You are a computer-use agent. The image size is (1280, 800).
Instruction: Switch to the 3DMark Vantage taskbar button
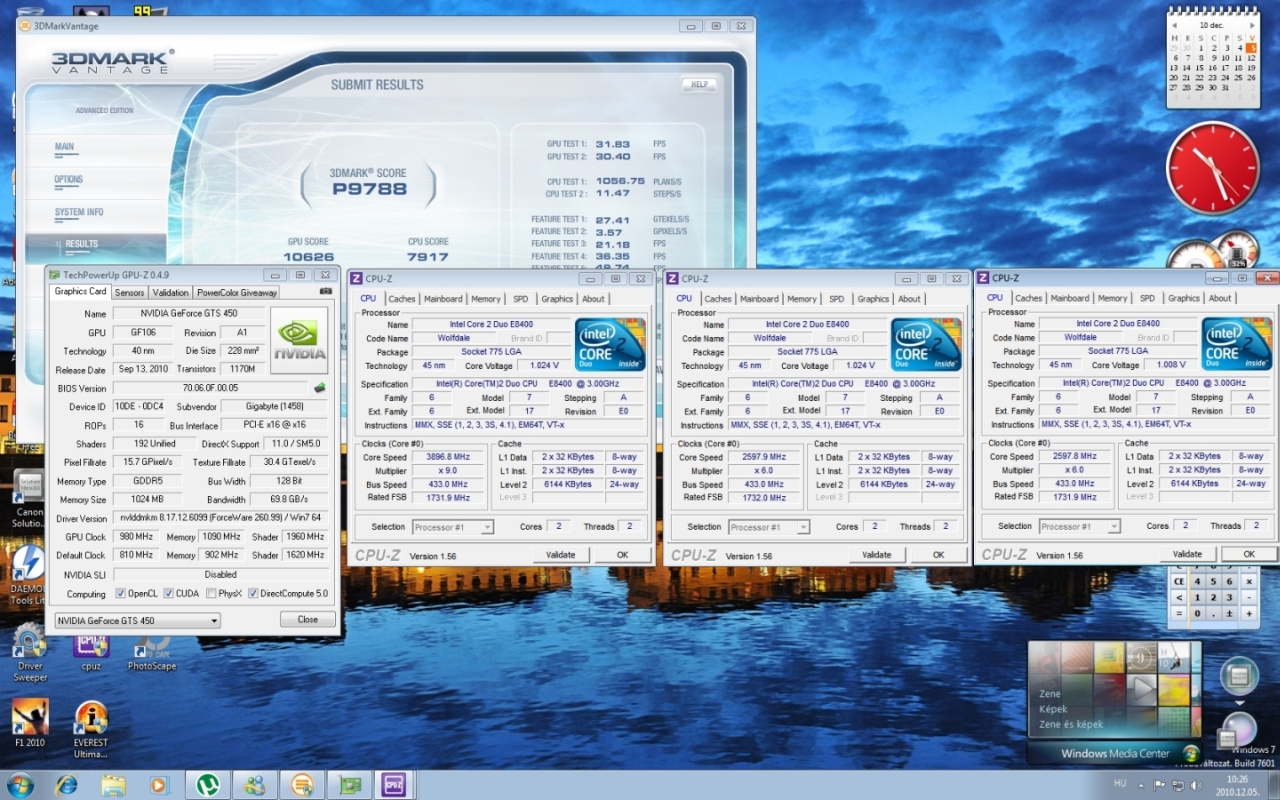pos(302,785)
